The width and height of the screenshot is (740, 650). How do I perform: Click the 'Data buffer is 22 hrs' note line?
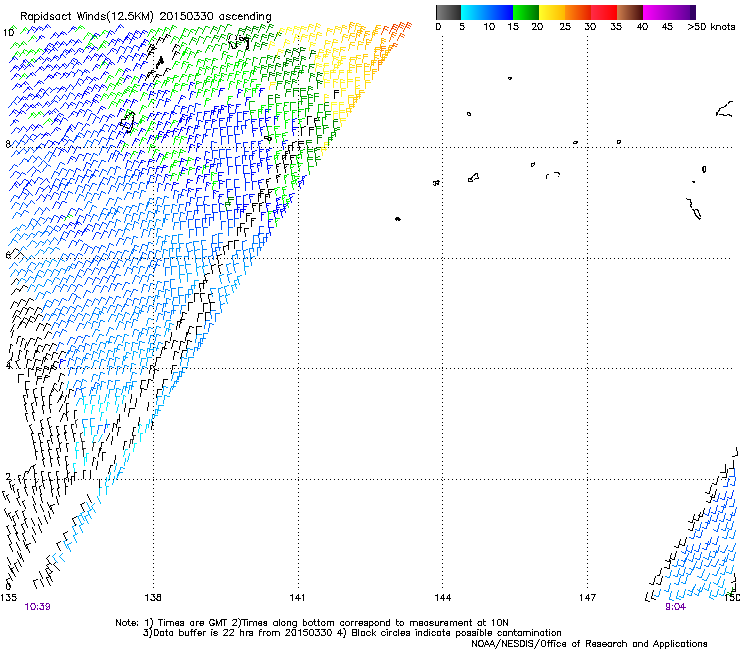pyautogui.click(x=352, y=633)
